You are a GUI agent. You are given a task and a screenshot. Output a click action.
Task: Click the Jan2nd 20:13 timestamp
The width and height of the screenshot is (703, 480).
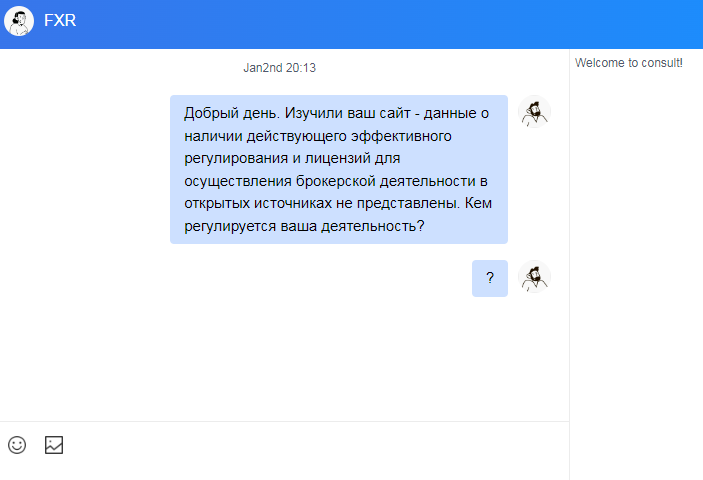(x=279, y=68)
